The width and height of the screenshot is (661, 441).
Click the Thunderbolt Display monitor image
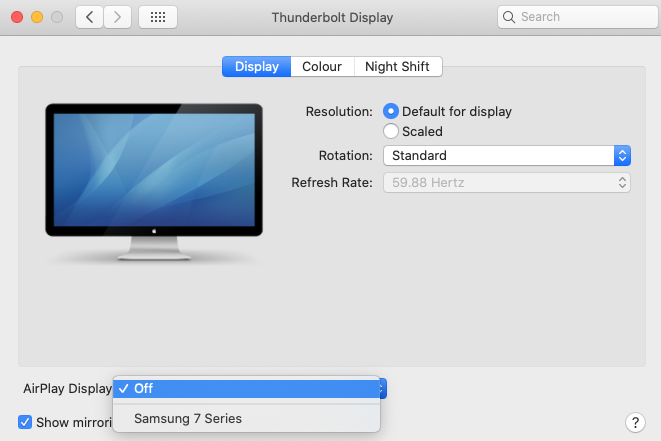coord(154,182)
